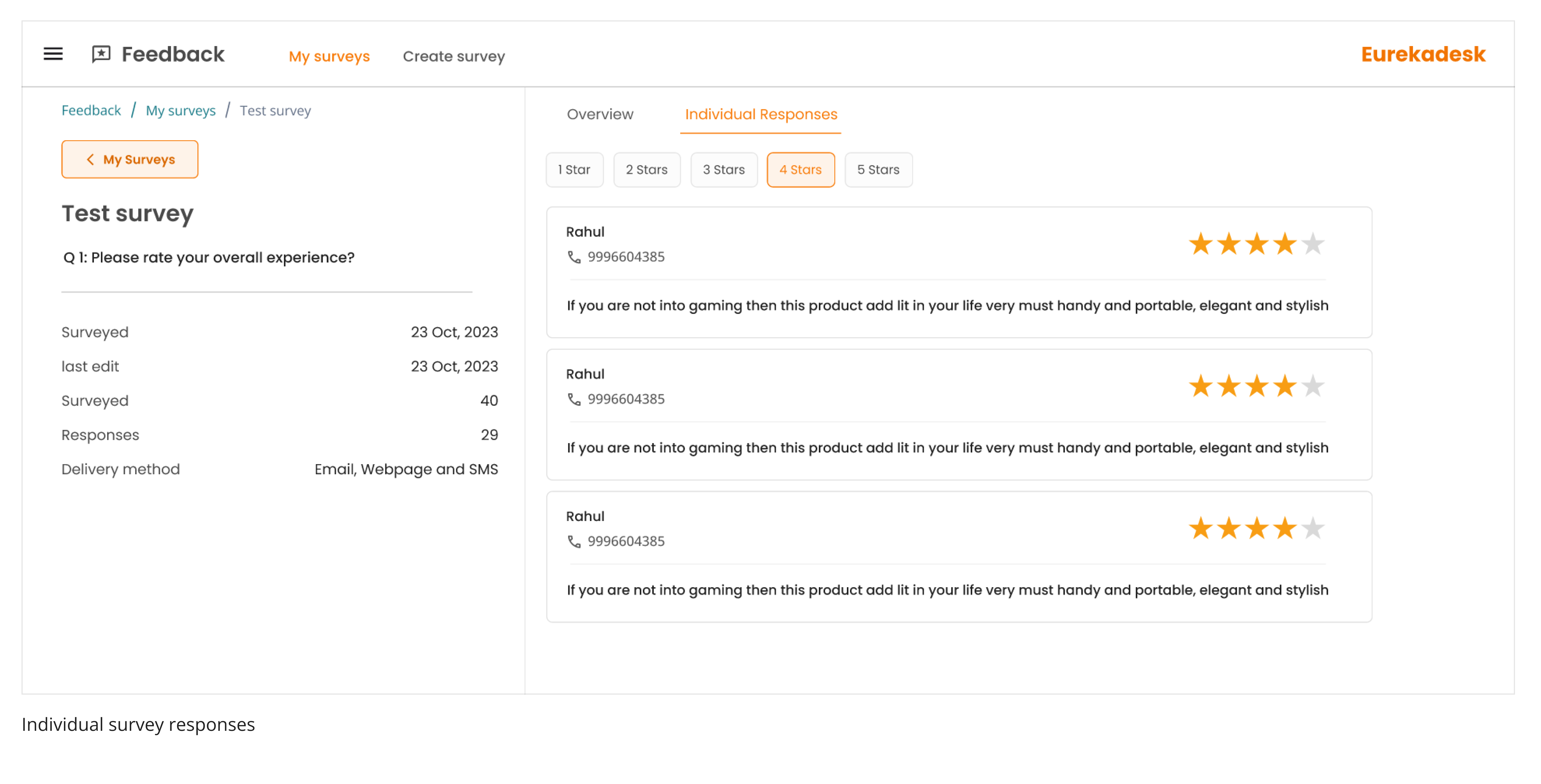Click the name Rahul in first response card
The image size is (1541, 784).
pos(585,232)
